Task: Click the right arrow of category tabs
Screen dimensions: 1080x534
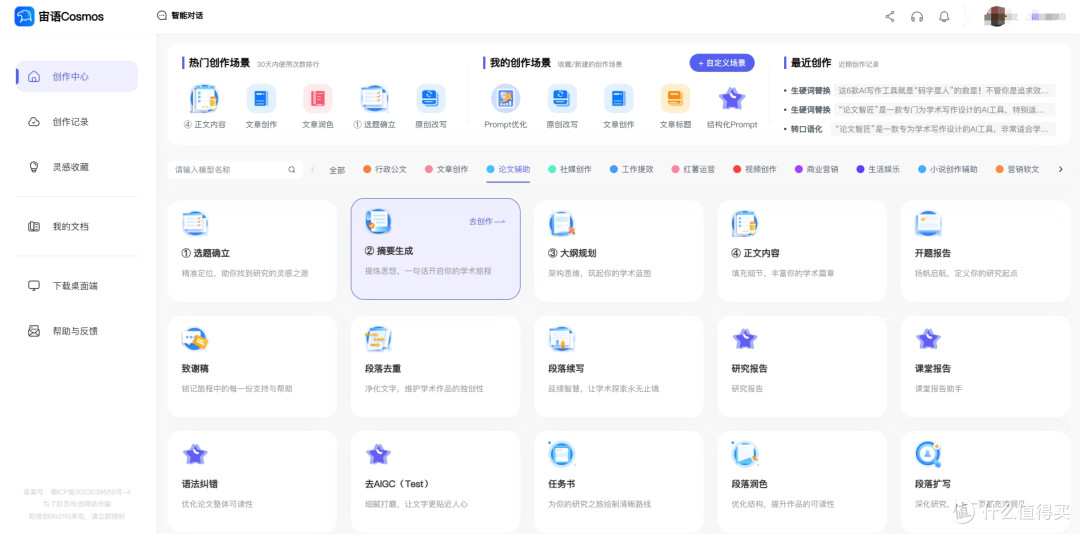Action: [x=1060, y=169]
